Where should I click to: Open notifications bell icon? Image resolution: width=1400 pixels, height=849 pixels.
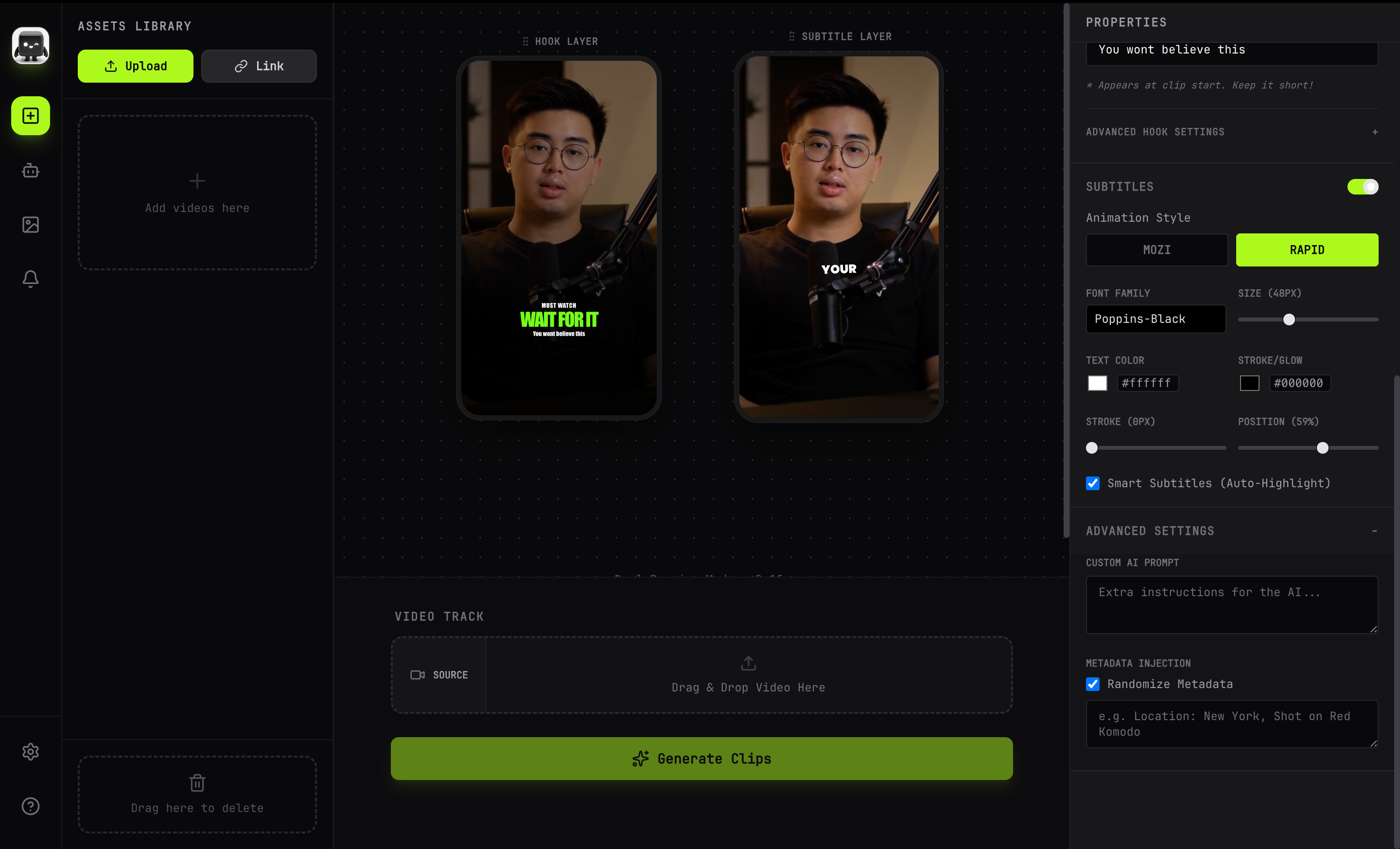pos(31,279)
